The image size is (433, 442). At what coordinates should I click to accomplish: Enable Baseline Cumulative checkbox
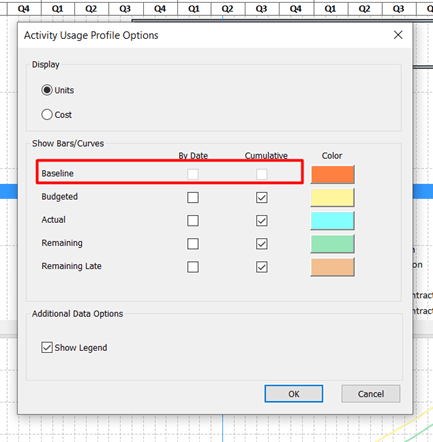pos(262,174)
